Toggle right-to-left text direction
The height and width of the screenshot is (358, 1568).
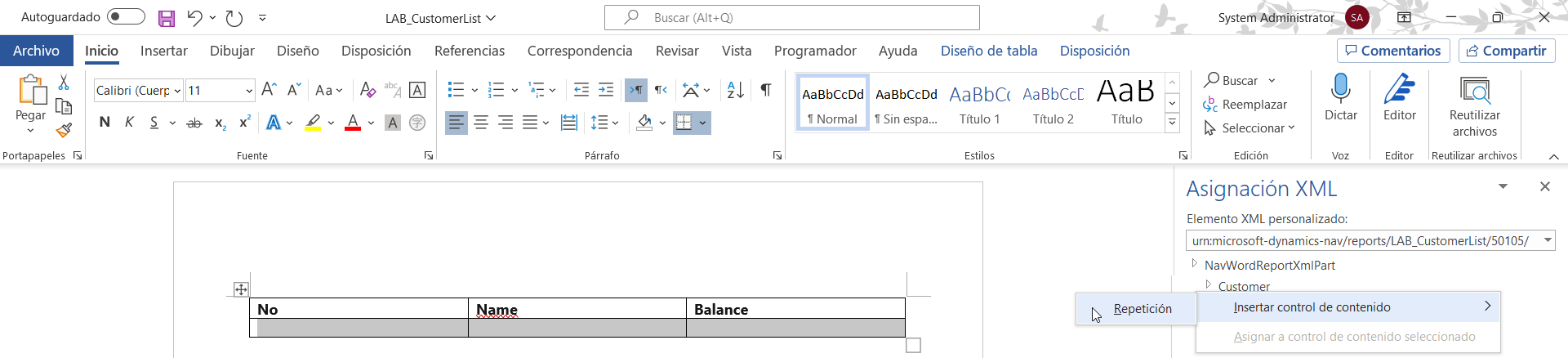click(x=661, y=90)
